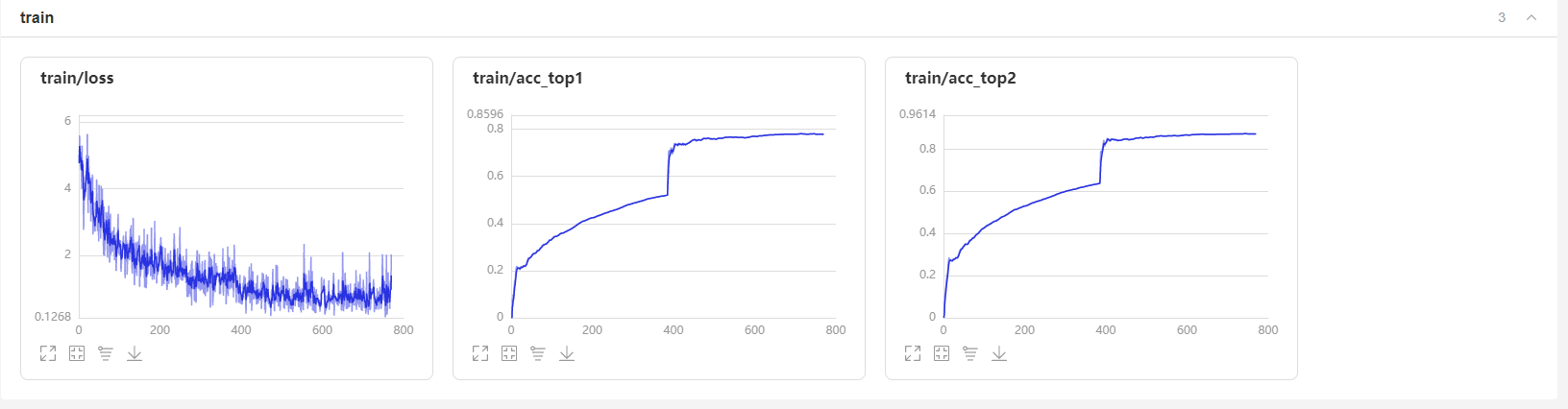This screenshot has width=1568, height=409.
Task: Click the jump point on train/acc_top1 curve
Action: coord(668,173)
